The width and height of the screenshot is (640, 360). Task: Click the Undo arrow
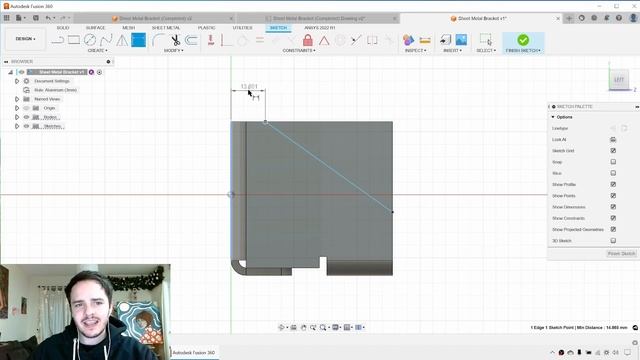48,18
